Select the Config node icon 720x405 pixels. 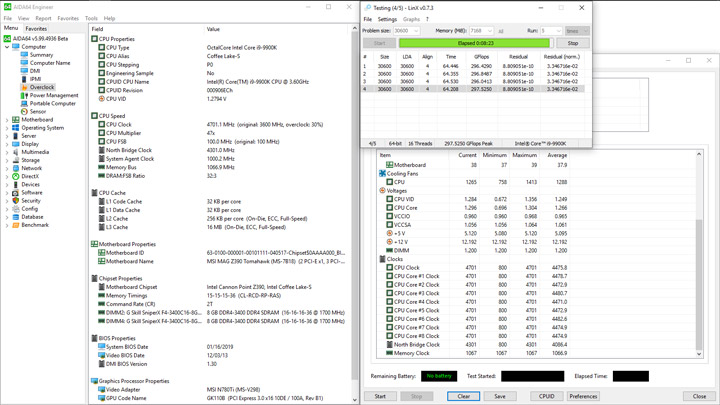click(x=16, y=209)
